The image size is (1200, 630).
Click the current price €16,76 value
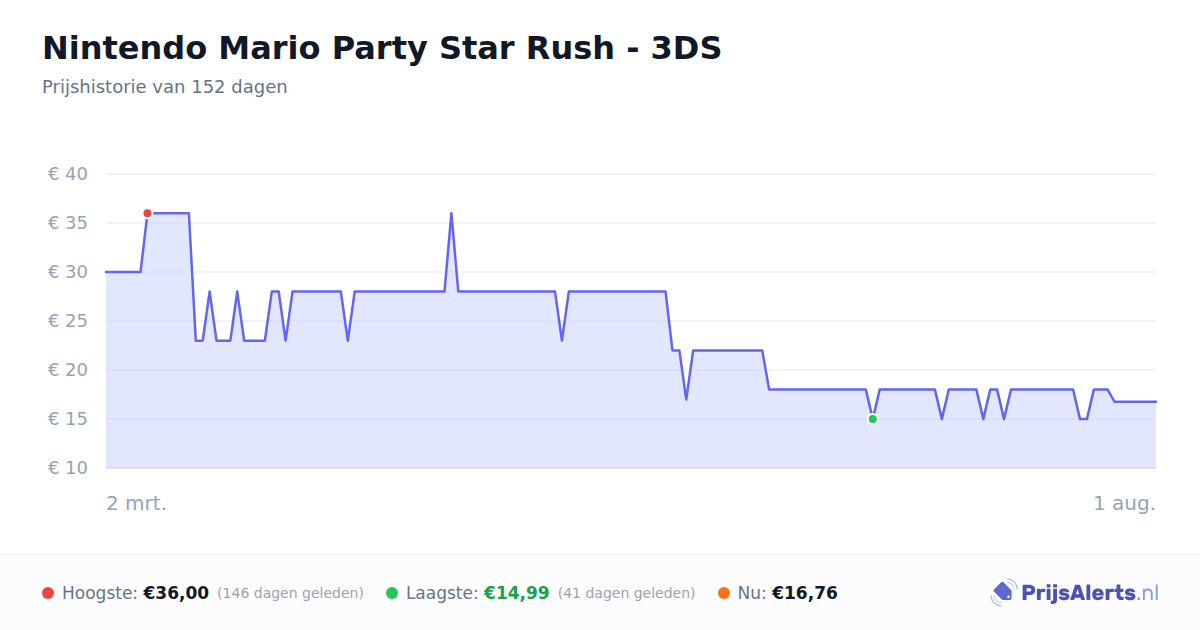point(805,593)
